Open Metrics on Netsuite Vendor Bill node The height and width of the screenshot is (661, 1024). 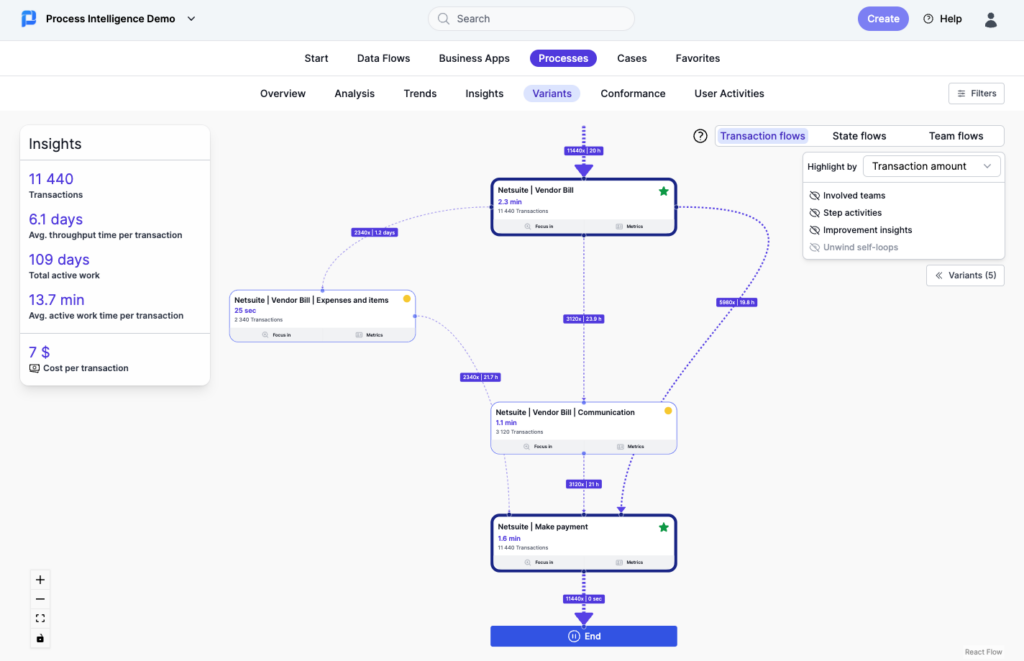click(x=629, y=226)
